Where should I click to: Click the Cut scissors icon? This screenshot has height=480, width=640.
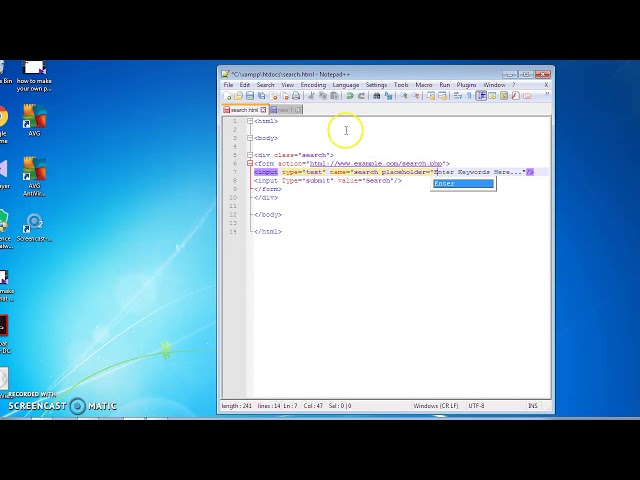click(311, 96)
